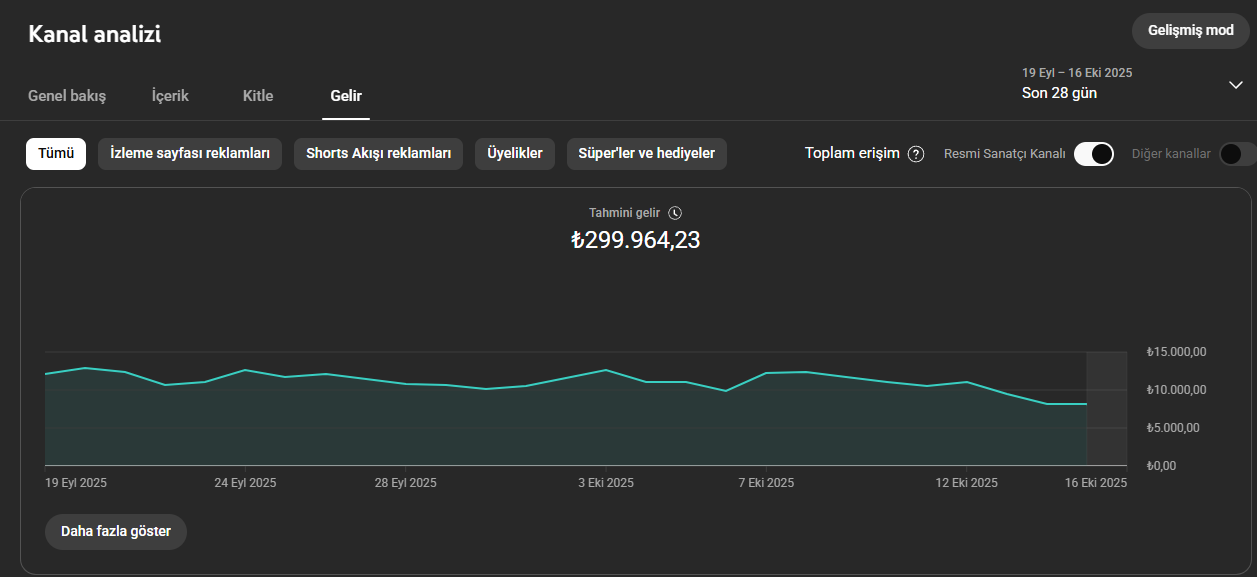Choose the Süper'ler ve hediyeler chip
Image resolution: width=1257 pixels, height=577 pixels.
(647, 154)
